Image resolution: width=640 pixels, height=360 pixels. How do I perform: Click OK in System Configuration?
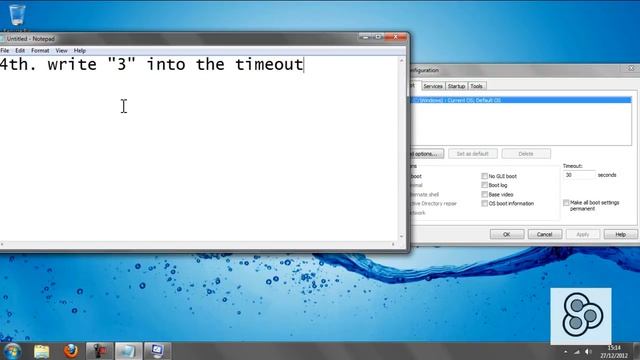tap(507, 234)
